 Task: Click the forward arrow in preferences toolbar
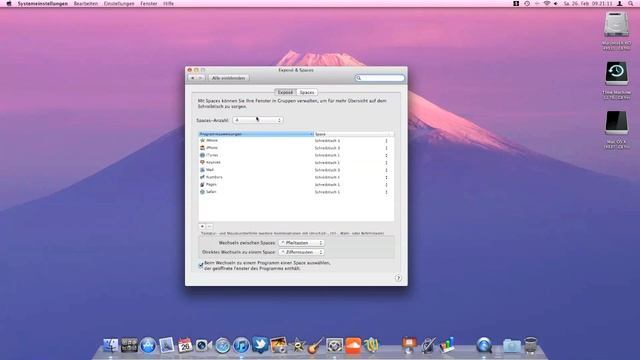click(201, 78)
